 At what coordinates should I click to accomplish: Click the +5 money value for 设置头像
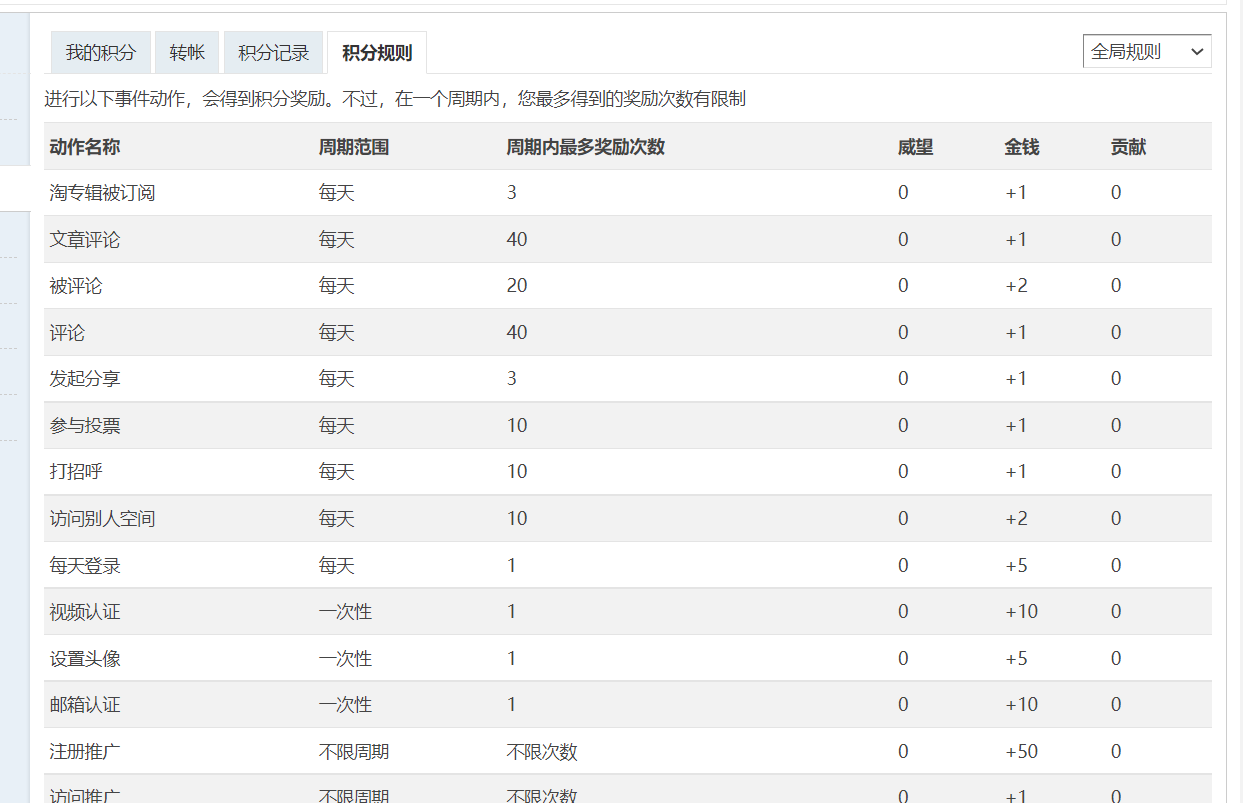(x=1016, y=659)
